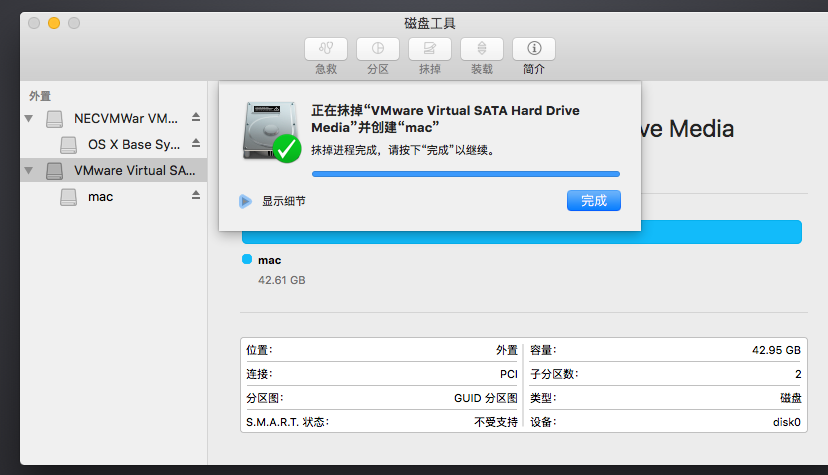Click the hard drive icon with green checkmark
The width and height of the screenshot is (828, 475).
(x=271, y=131)
